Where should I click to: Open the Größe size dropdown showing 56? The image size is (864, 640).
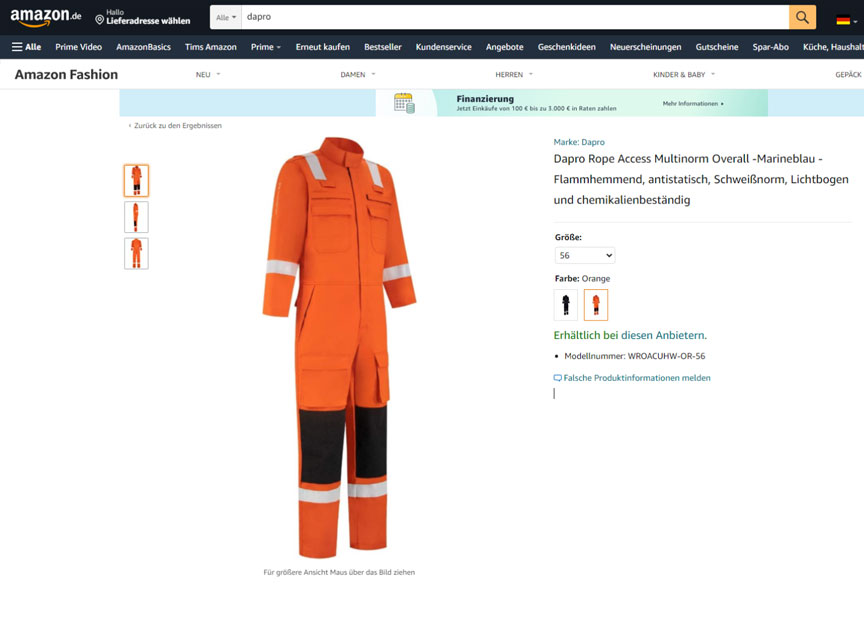point(584,255)
